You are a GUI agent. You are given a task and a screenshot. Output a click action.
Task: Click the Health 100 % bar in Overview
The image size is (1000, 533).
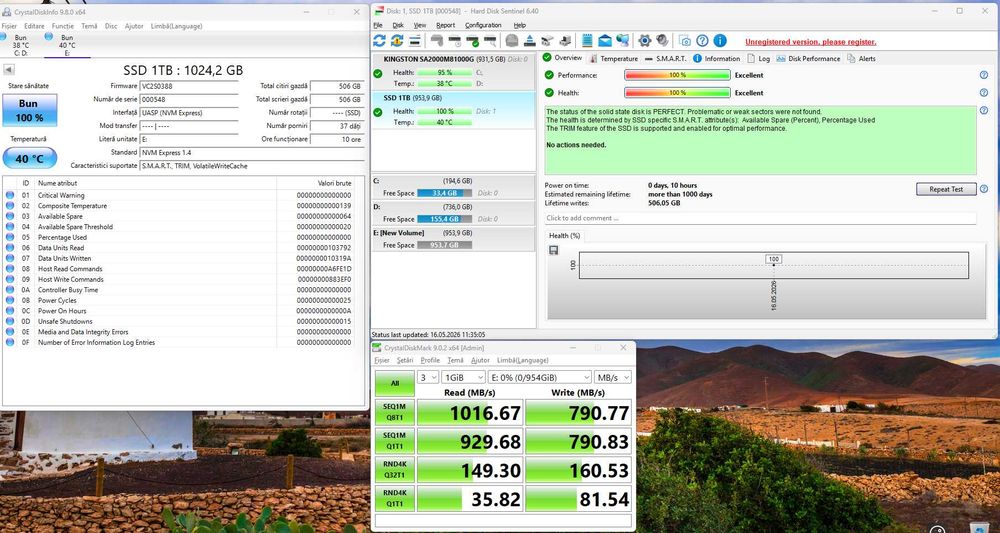(x=677, y=93)
